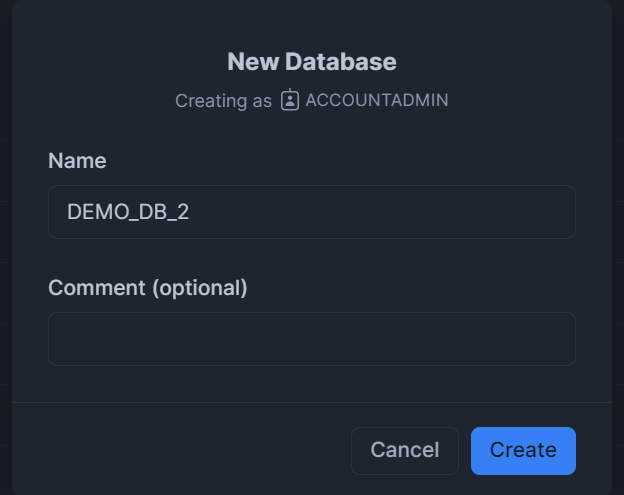624x495 pixels.
Task: Create the DEMO_DB_2 database
Action: pyautogui.click(x=523, y=451)
